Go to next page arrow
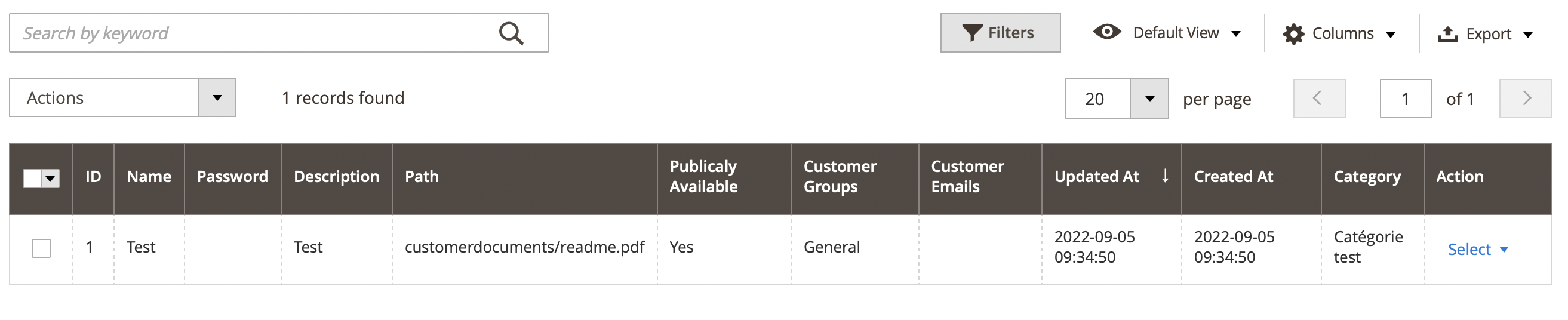Screen dimensions: 1568x320 pyautogui.click(x=1525, y=99)
